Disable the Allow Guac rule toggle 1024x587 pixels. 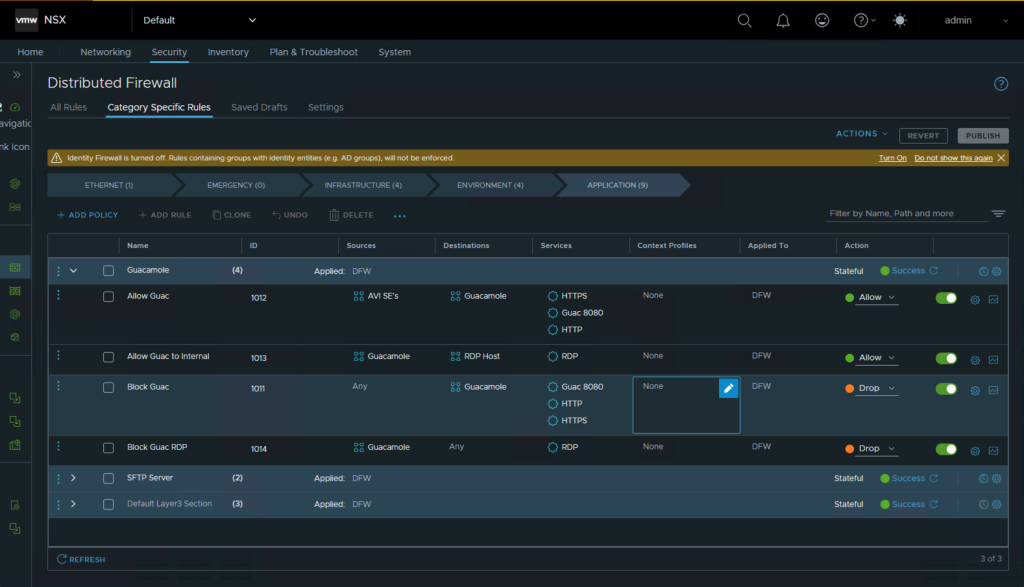click(x=946, y=298)
